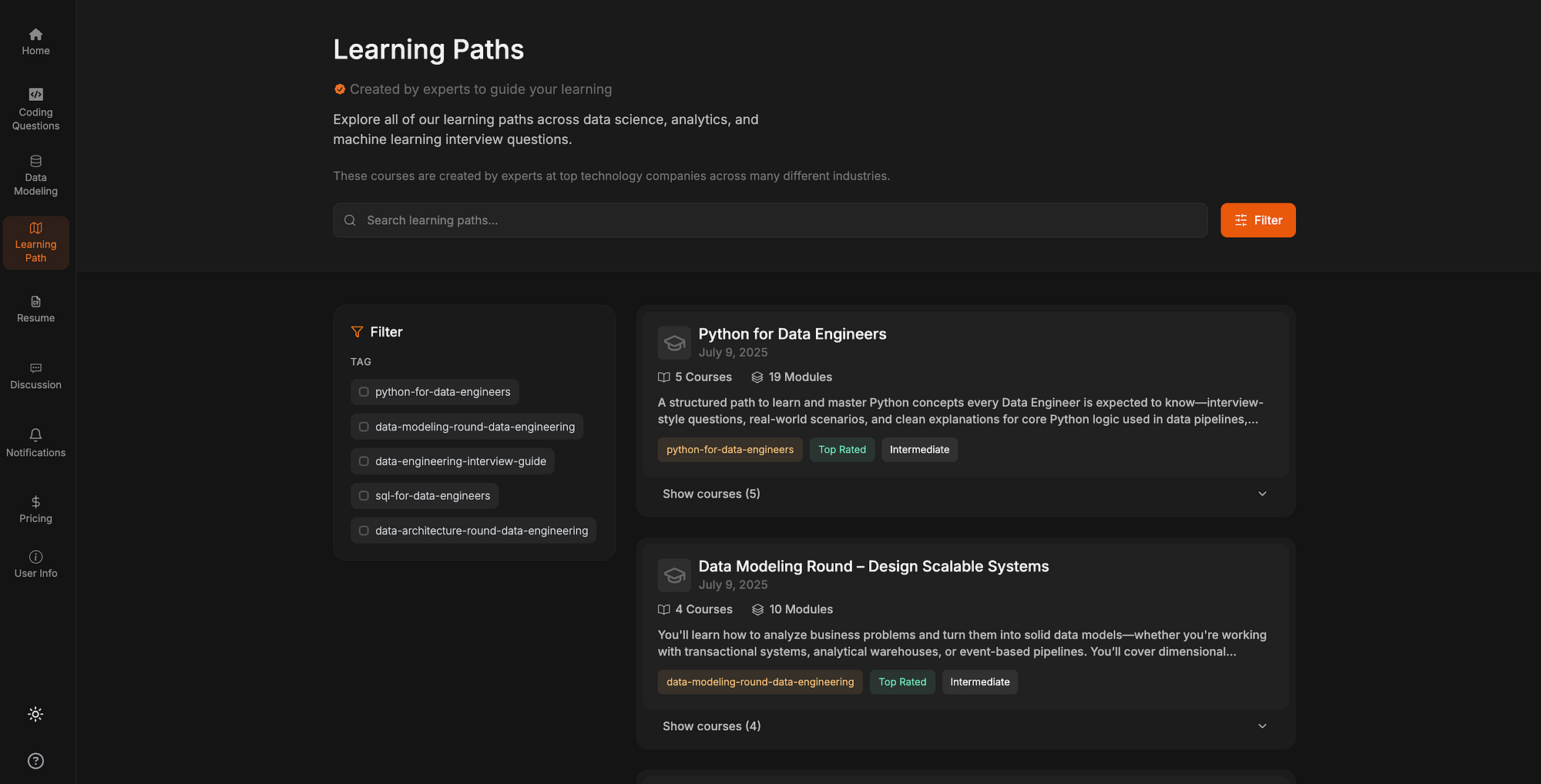This screenshot has height=784, width=1541.
Task: Check the python-for-data-engineers tag checkbox
Action: (x=364, y=392)
